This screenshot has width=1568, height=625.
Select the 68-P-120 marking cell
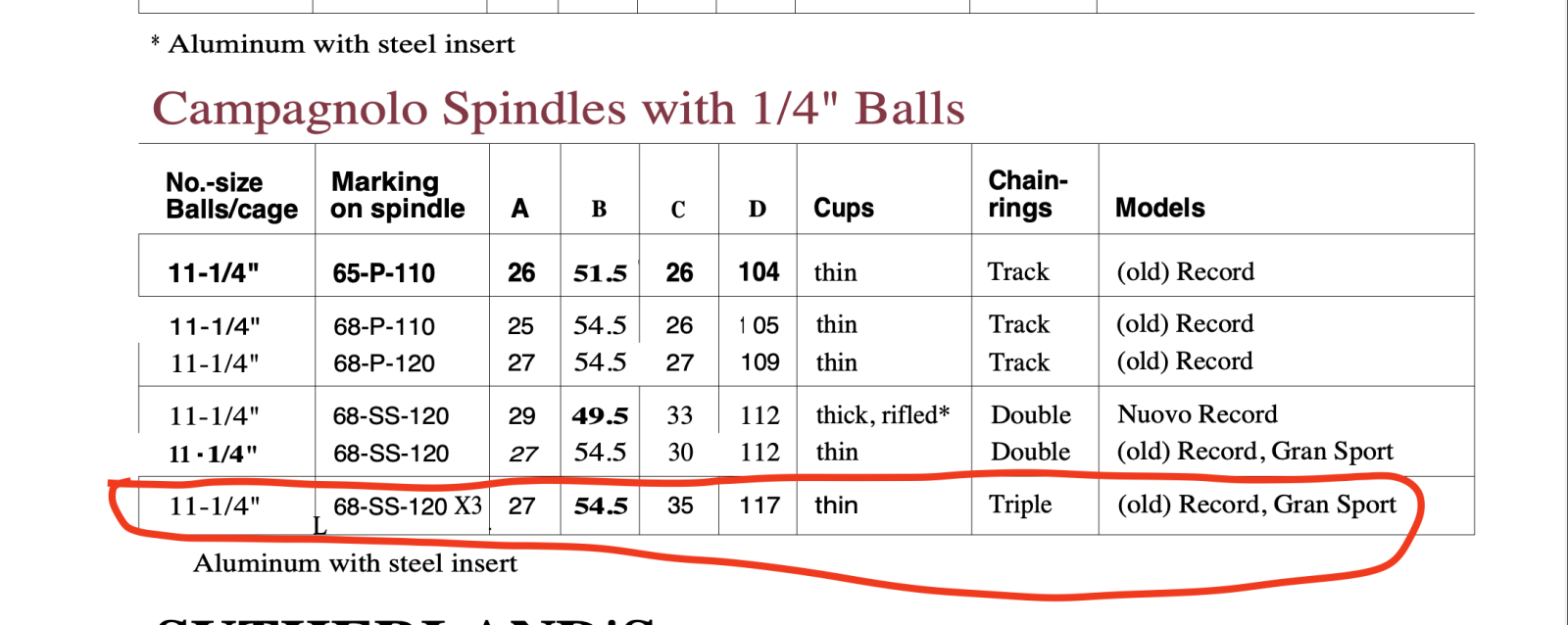pos(383,363)
